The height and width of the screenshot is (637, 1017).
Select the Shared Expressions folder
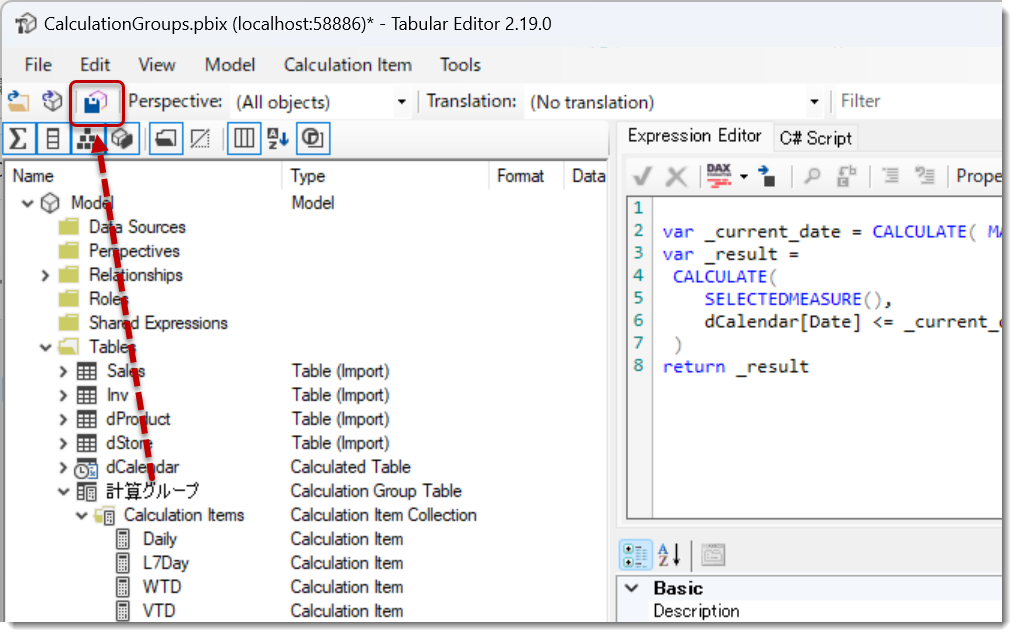pyautogui.click(x=158, y=323)
